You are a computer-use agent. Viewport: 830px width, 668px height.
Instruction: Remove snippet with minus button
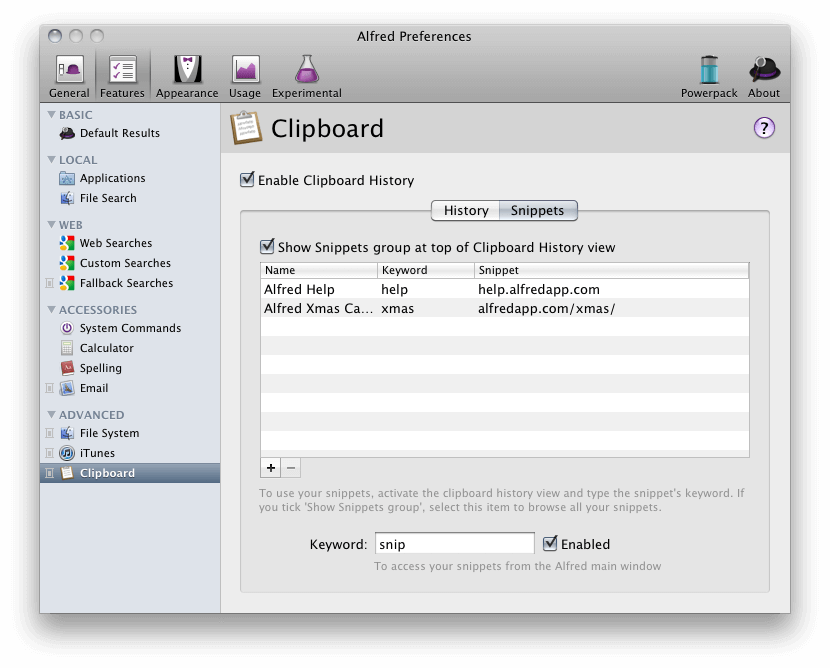coord(291,468)
